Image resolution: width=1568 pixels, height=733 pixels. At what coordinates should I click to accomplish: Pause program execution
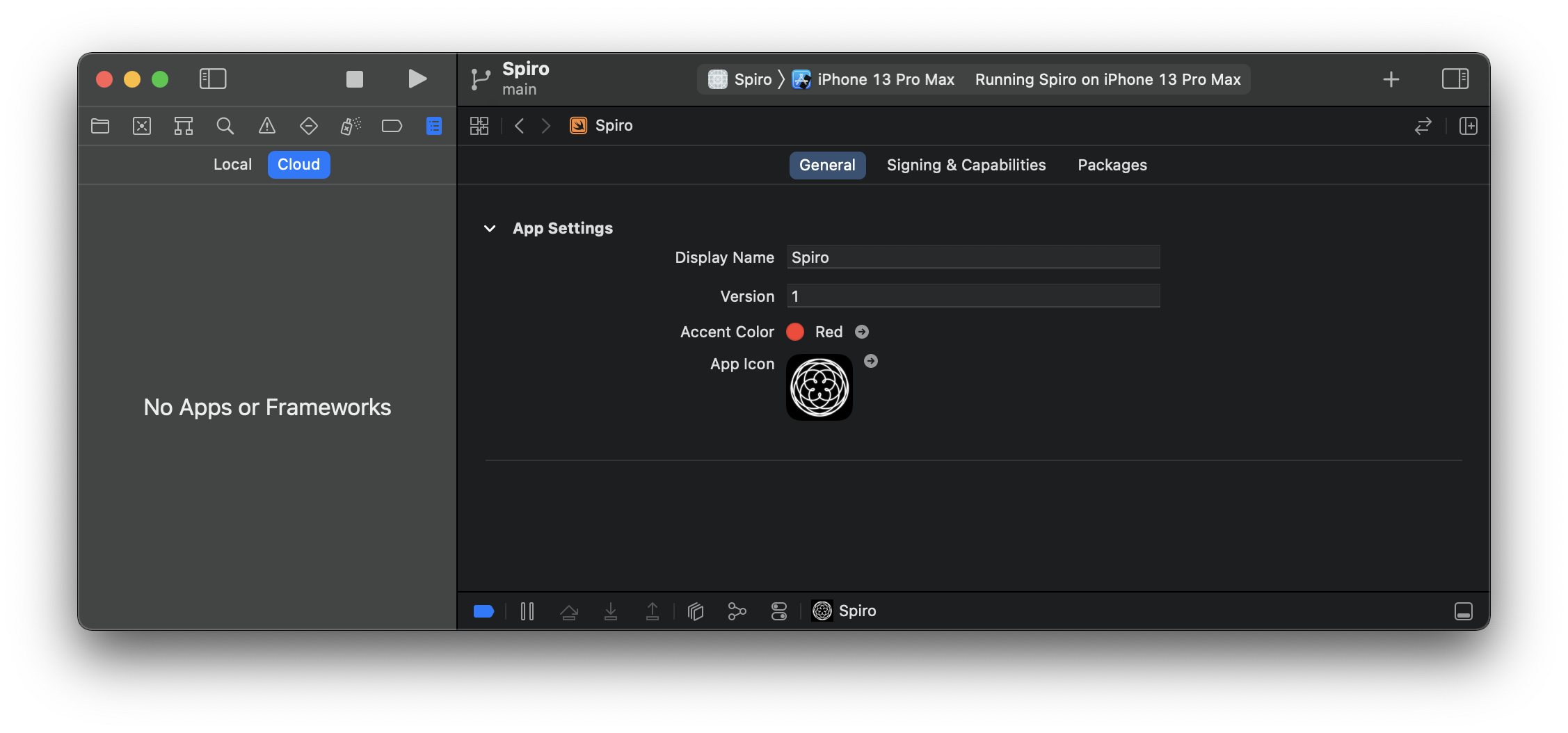point(527,611)
